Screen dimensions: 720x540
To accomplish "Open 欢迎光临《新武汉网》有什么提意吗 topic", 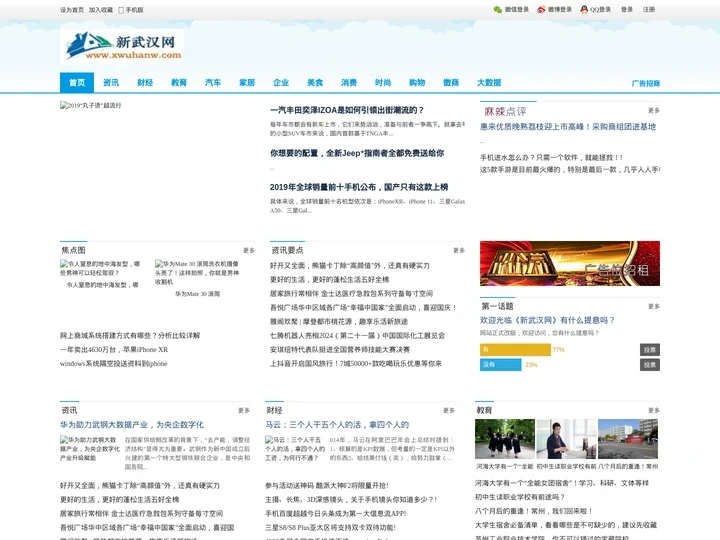I will pos(547,320).
